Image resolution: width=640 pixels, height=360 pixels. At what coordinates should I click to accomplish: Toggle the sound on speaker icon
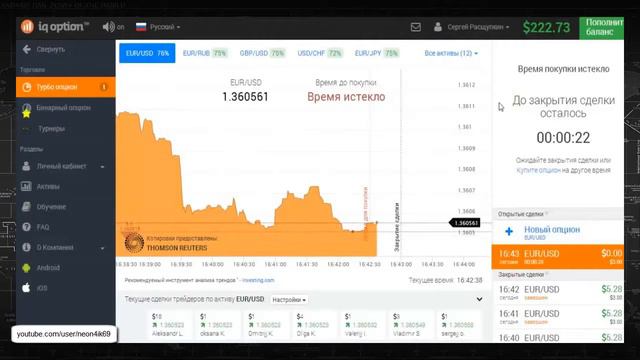109,27
